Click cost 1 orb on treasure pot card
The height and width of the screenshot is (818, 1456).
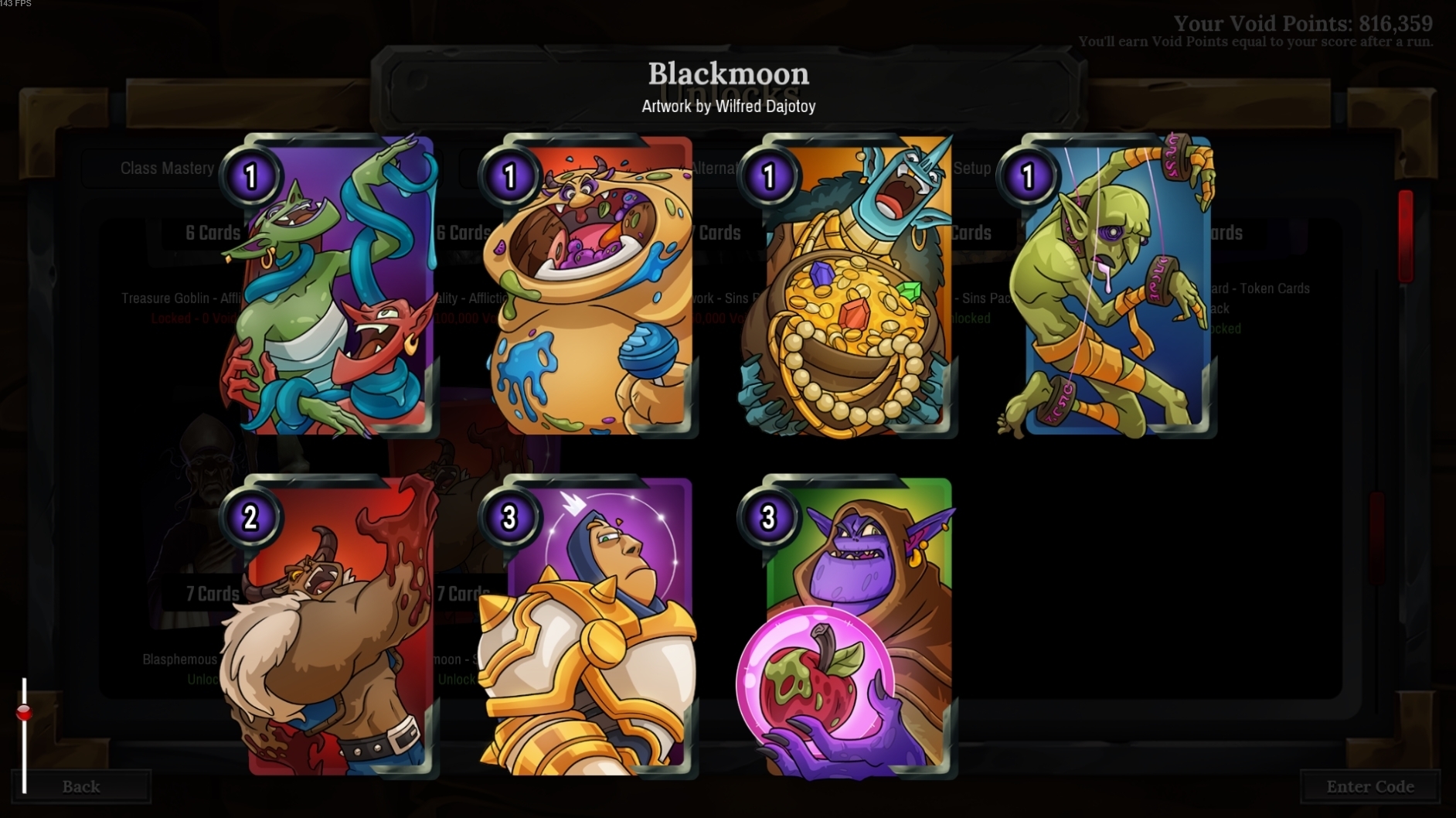point(769,176)
